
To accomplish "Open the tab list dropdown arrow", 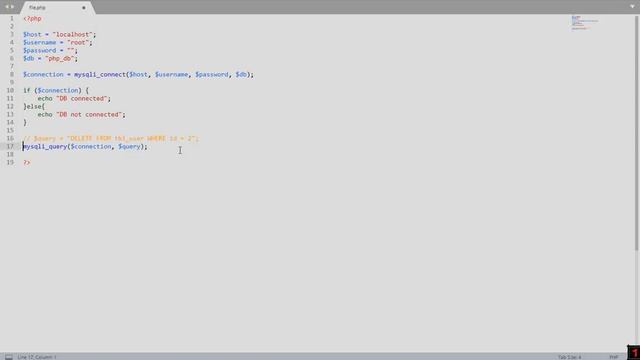I will point(632,7).
